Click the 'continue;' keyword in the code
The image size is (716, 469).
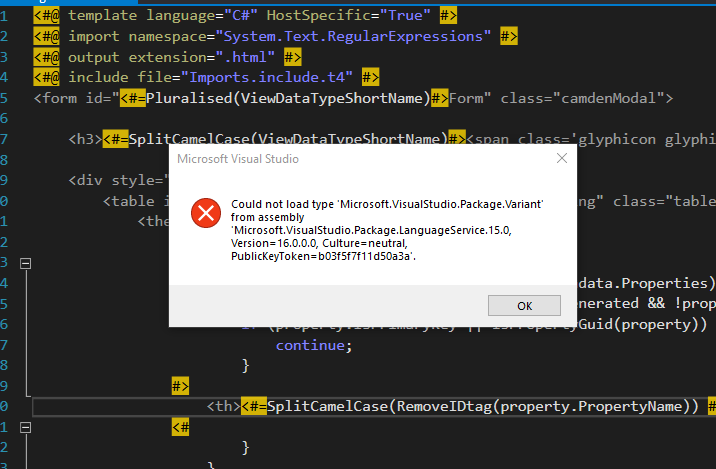click(315, 344)
